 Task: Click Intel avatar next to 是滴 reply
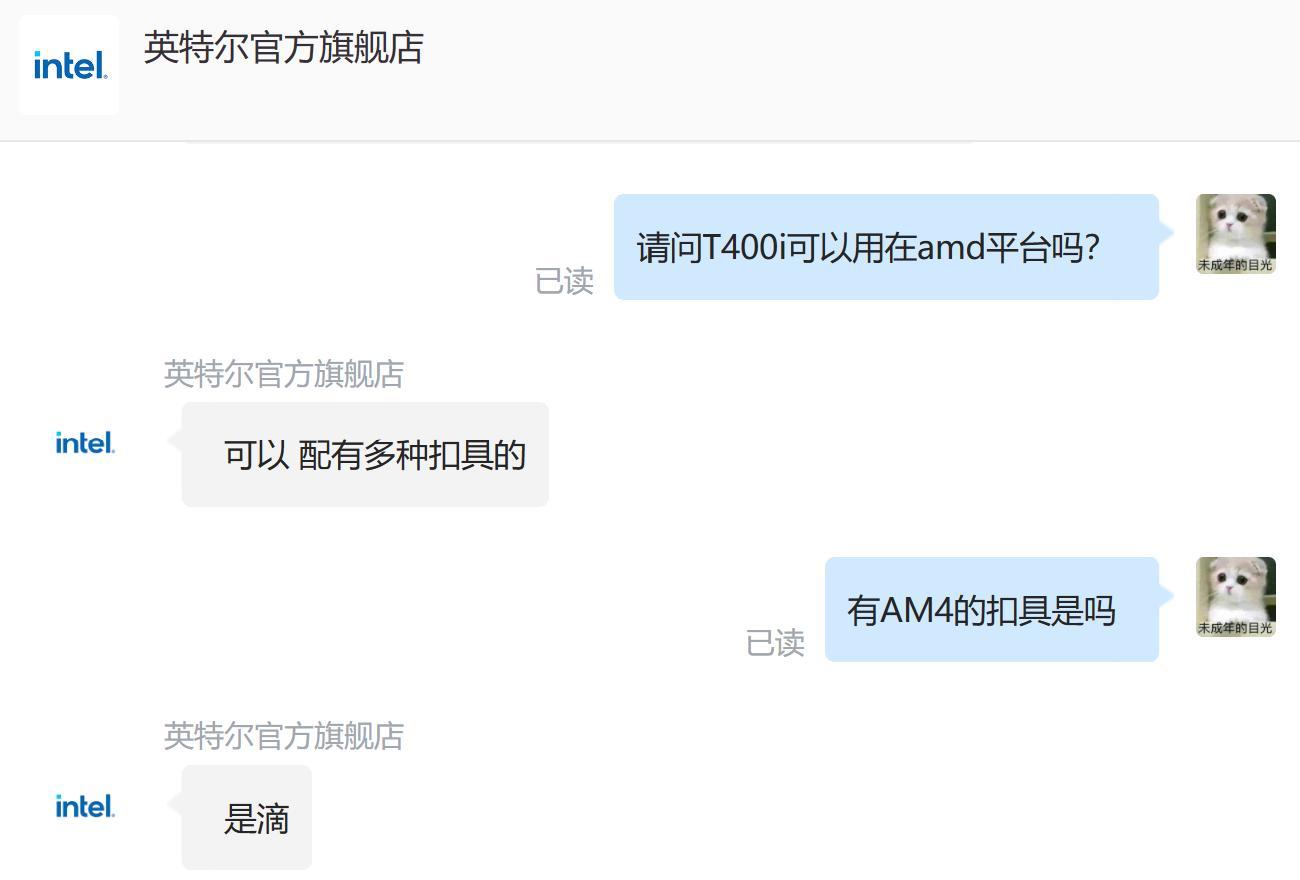coord(85,806)
